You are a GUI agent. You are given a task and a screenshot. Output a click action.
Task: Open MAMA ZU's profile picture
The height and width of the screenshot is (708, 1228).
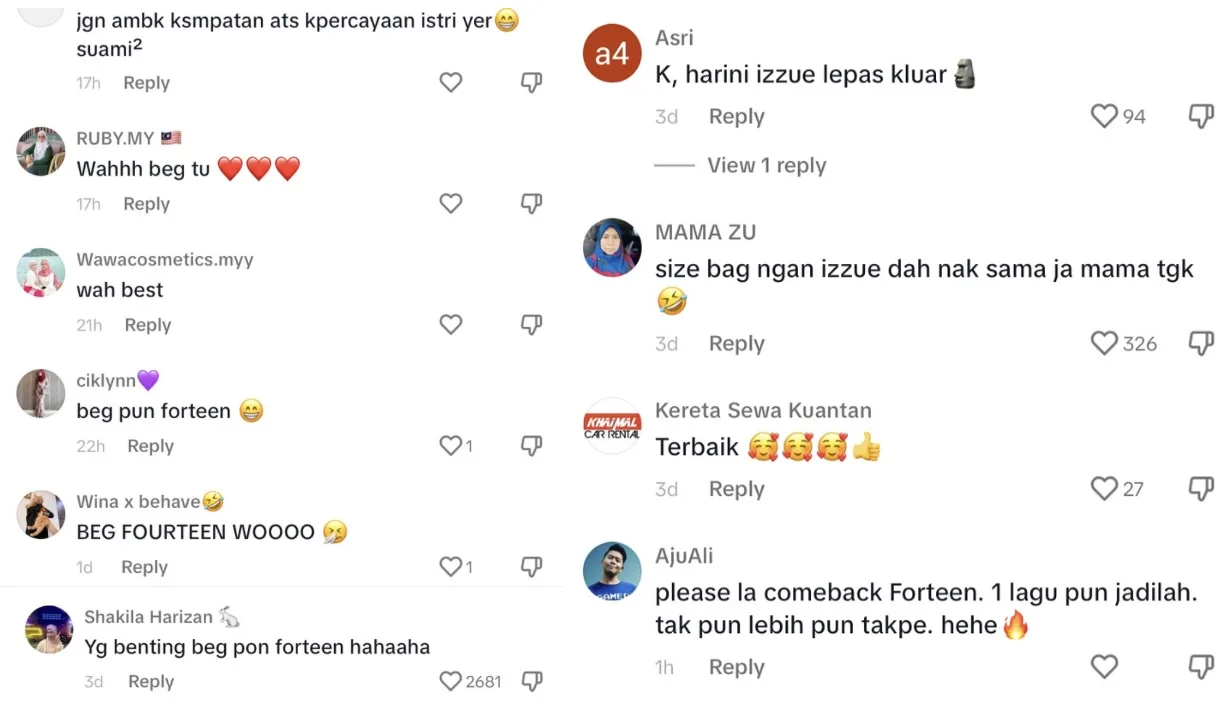[612, 247]
